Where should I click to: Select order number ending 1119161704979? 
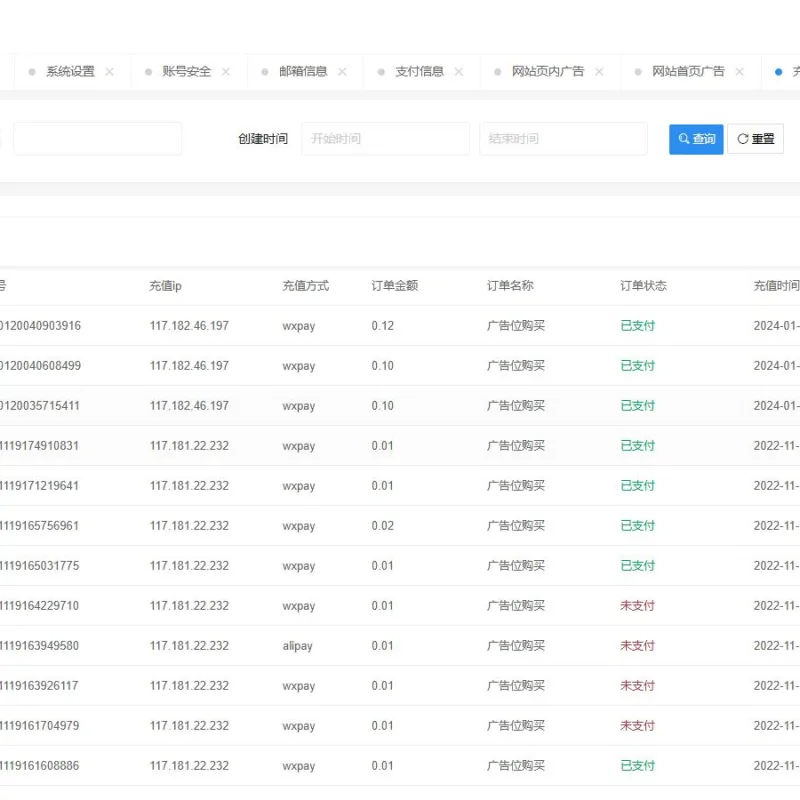39,726
